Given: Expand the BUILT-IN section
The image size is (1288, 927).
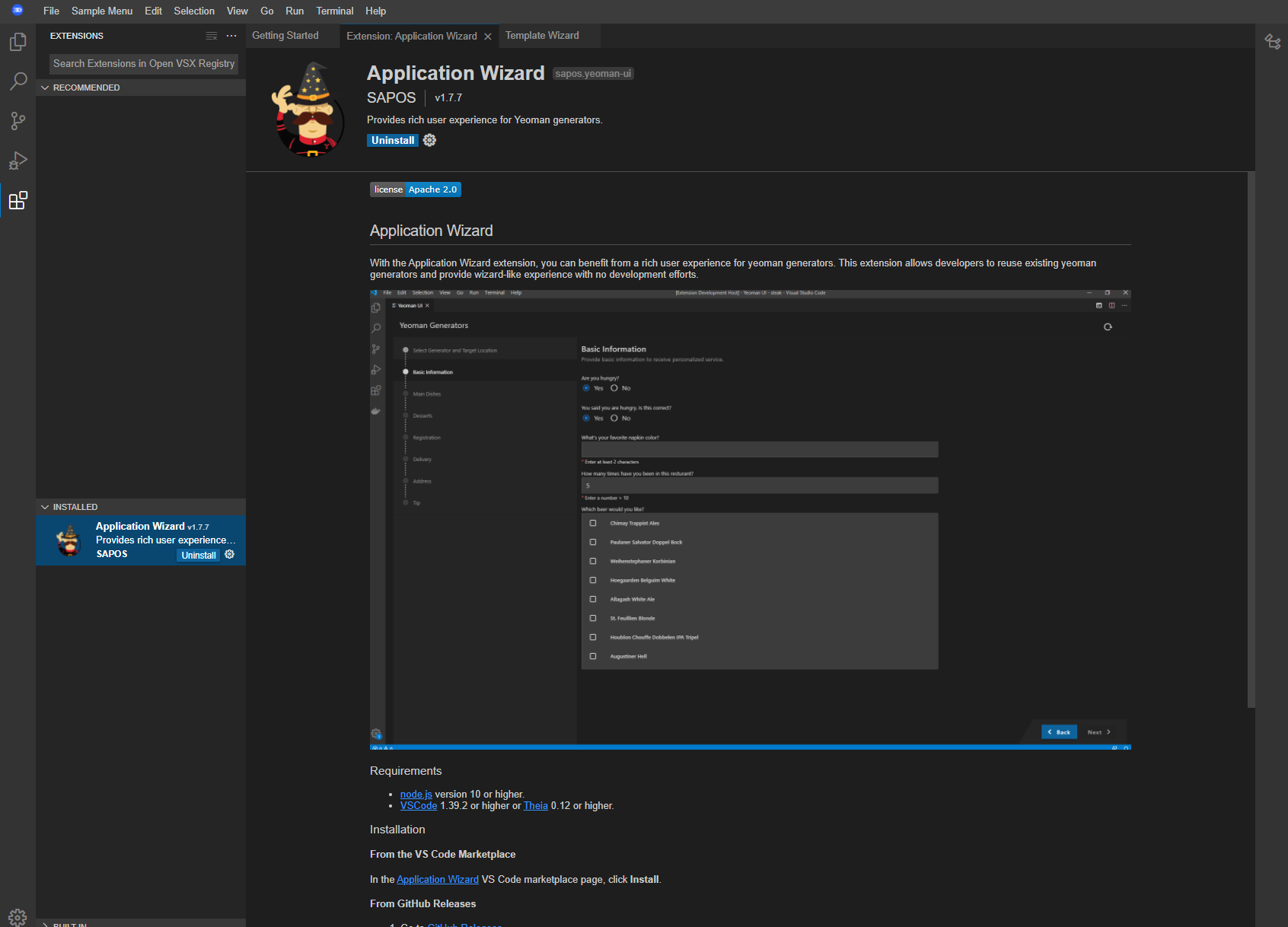Looking at the screenshot, I should (141, 923).
